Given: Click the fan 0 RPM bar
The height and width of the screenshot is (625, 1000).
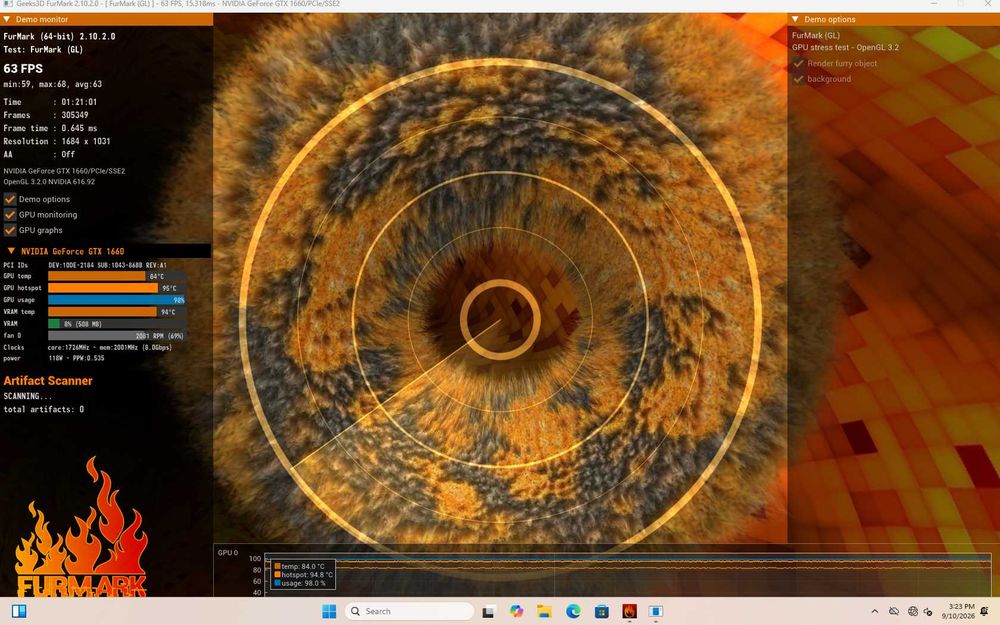Looking at the screenshot, I should 117,335.
